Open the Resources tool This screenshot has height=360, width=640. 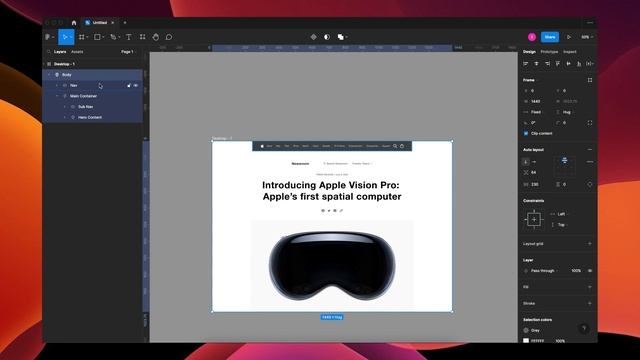pyautogui.click(x=142, y=37)
